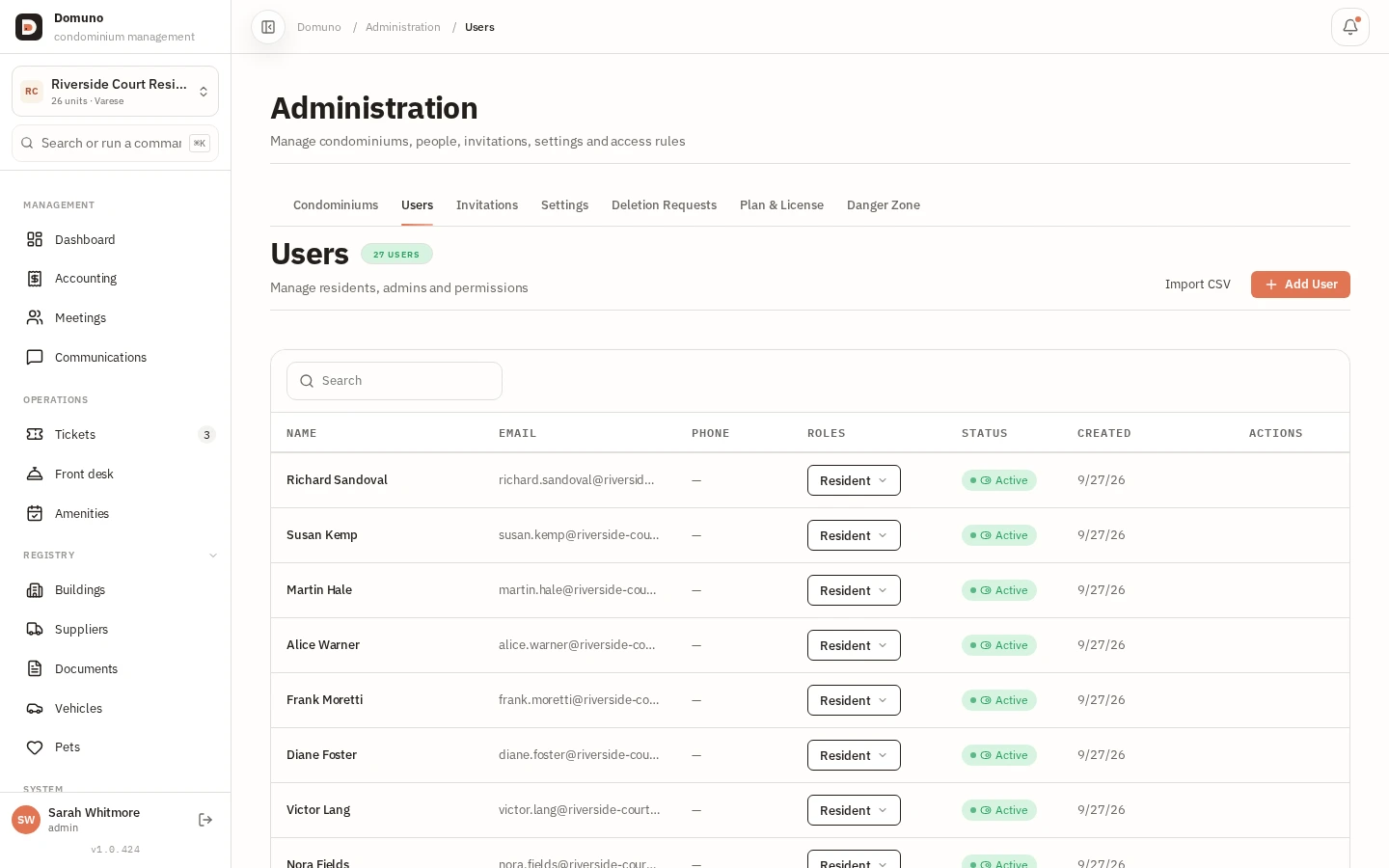Open Vehicles registry

(115, 708)
